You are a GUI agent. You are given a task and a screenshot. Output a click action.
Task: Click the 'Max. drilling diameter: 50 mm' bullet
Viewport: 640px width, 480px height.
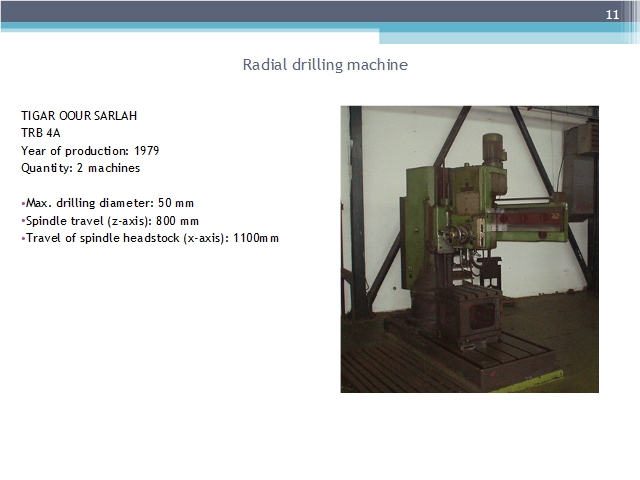click(108, 203)
